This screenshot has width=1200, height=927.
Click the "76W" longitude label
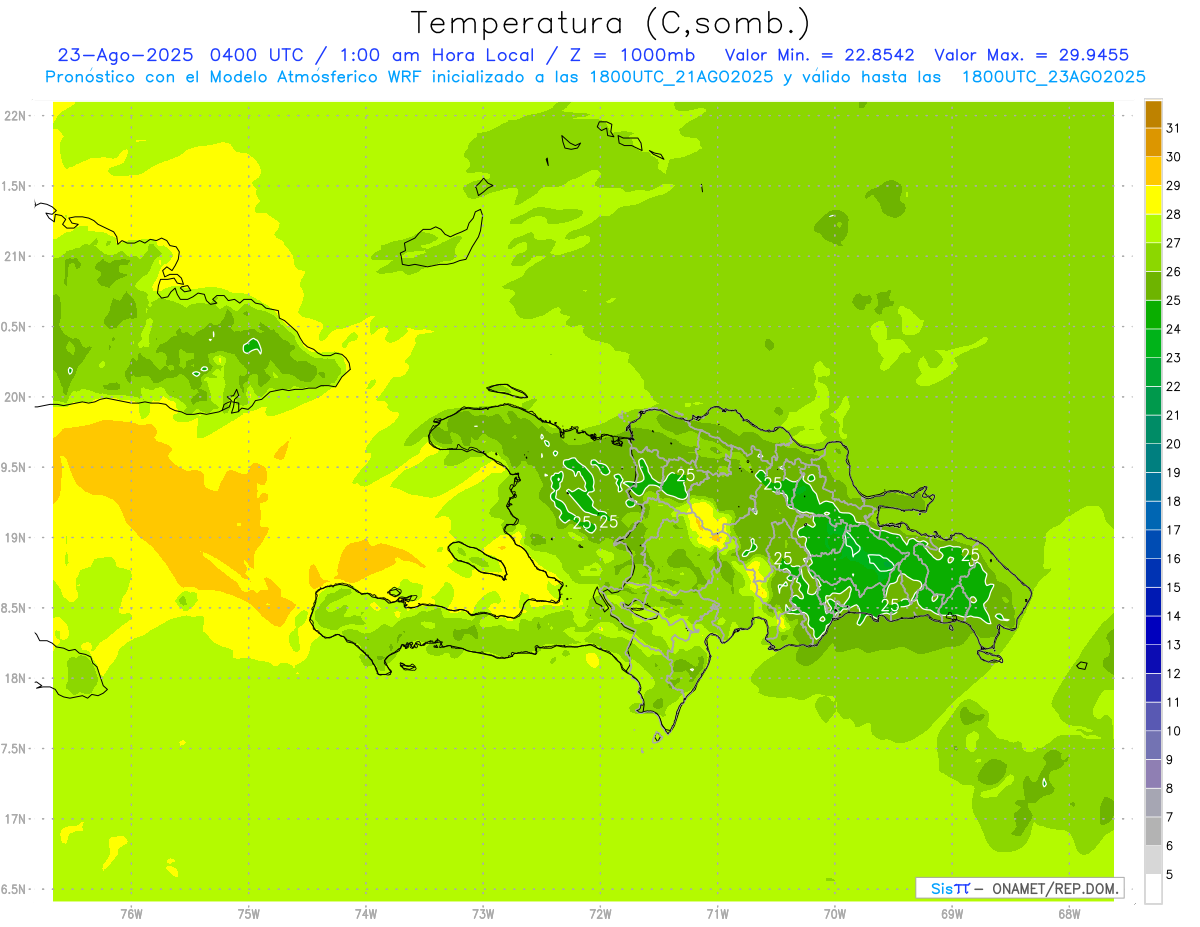point(131,913)
